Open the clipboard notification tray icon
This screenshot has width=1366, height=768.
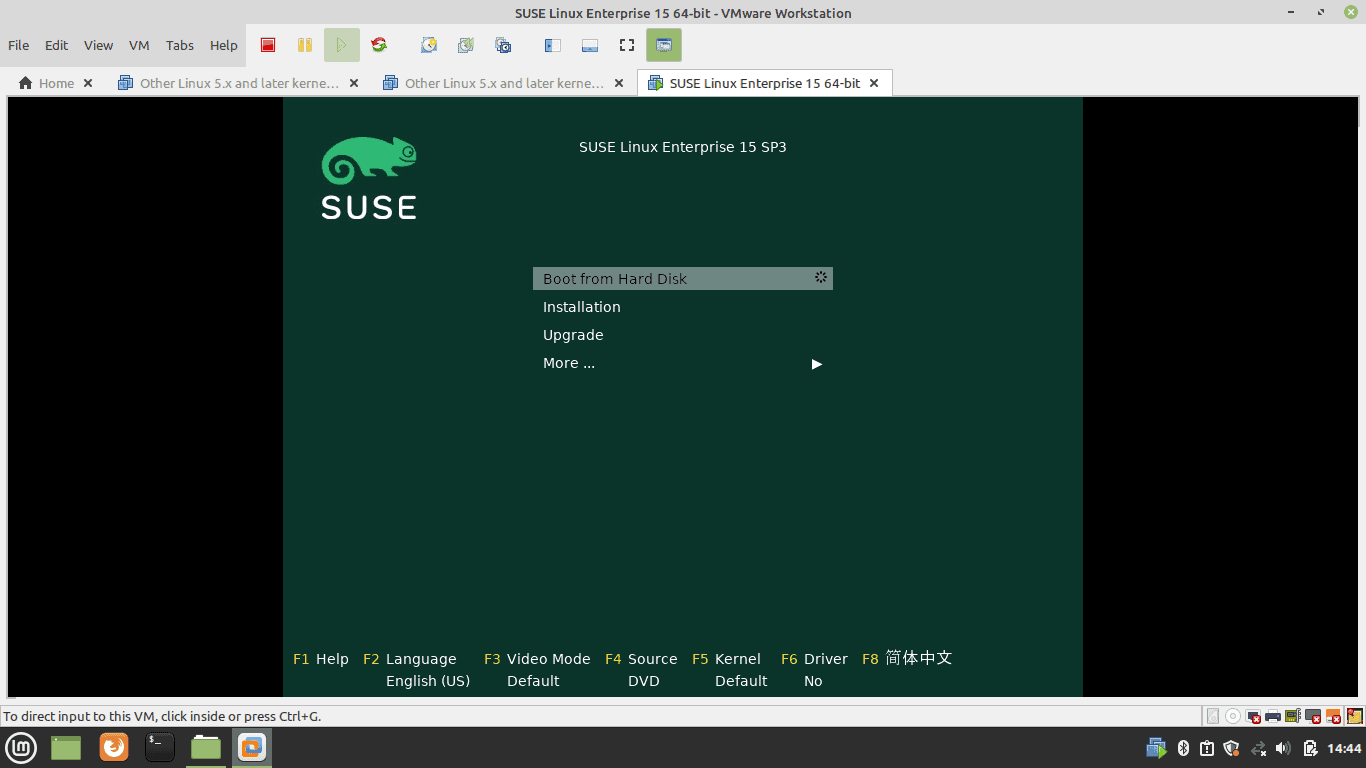1207,748
